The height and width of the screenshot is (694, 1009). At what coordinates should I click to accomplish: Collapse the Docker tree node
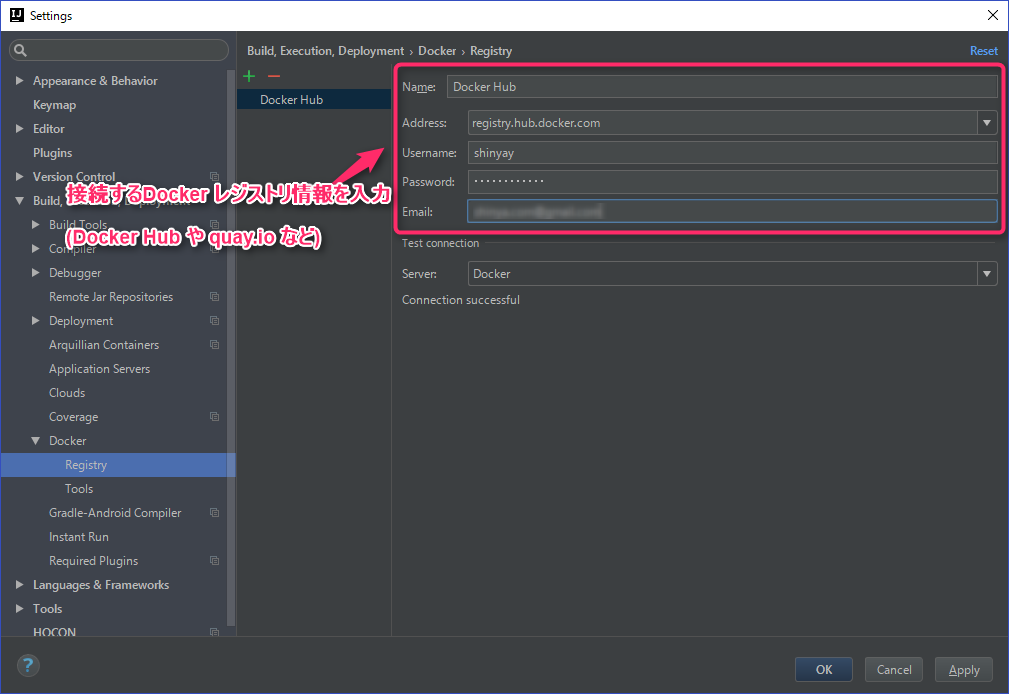pos(35,441)
